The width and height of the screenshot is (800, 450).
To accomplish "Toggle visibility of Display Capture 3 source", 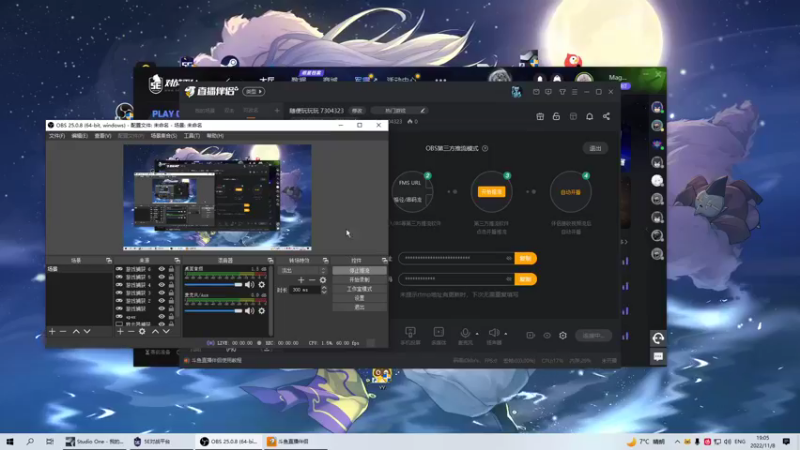I will click(162, 293).
